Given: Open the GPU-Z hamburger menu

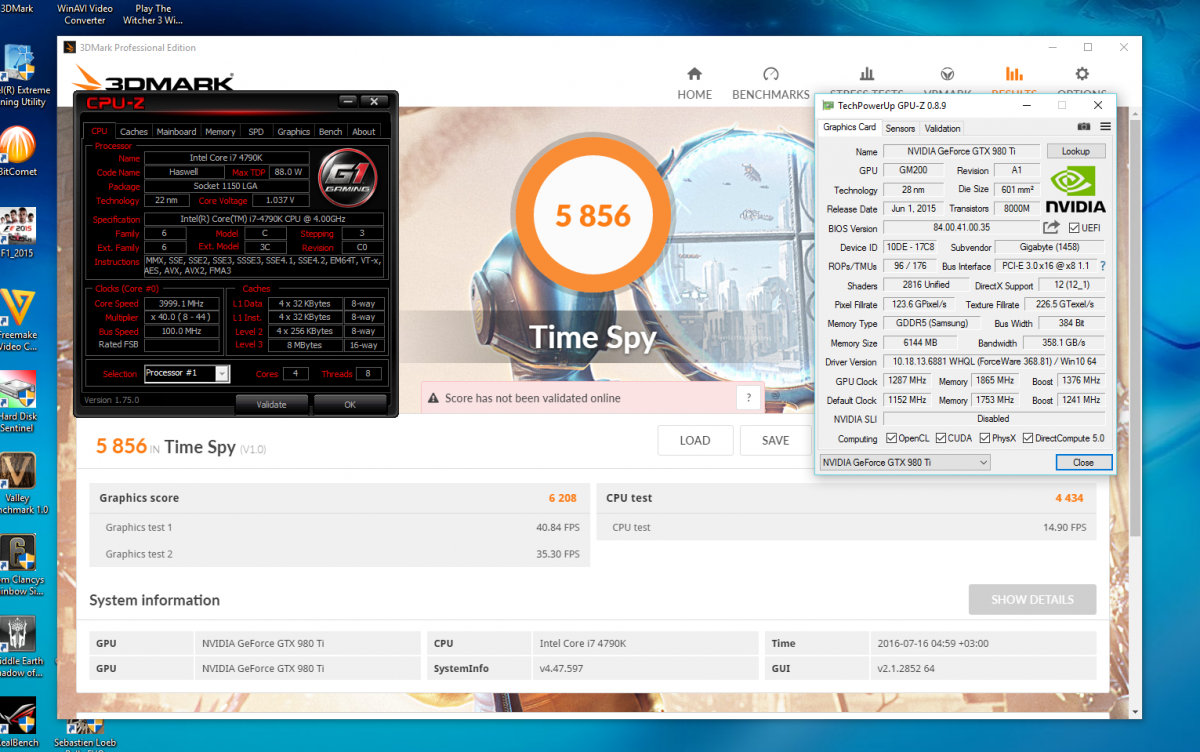Looking at the screenshot, I should coord(1105,127).
